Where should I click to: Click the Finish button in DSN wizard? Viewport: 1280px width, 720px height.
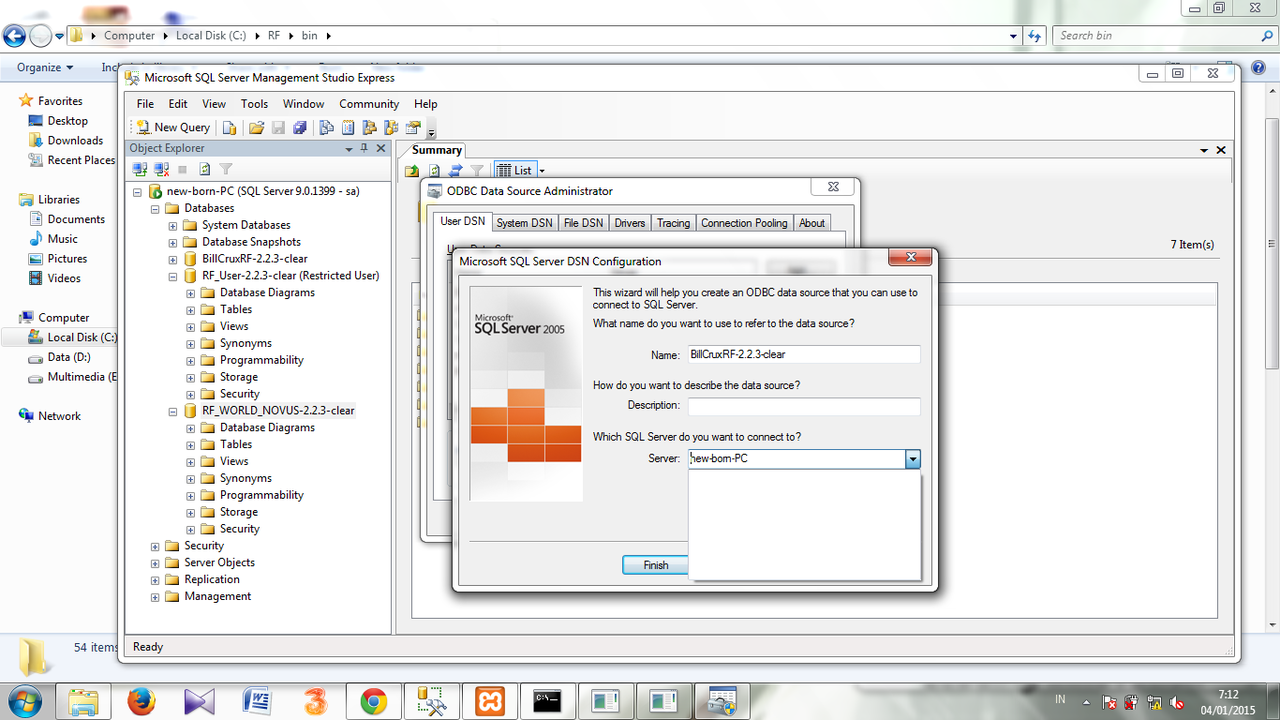656,565
